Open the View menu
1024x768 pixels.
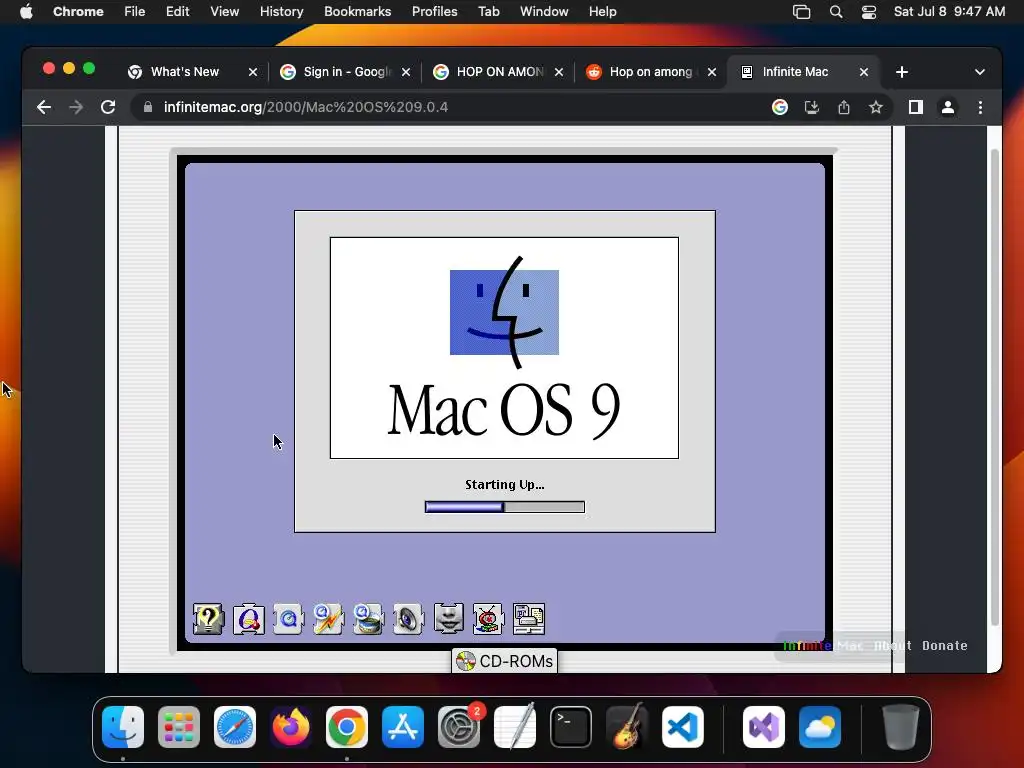click(x=225, y=12)
